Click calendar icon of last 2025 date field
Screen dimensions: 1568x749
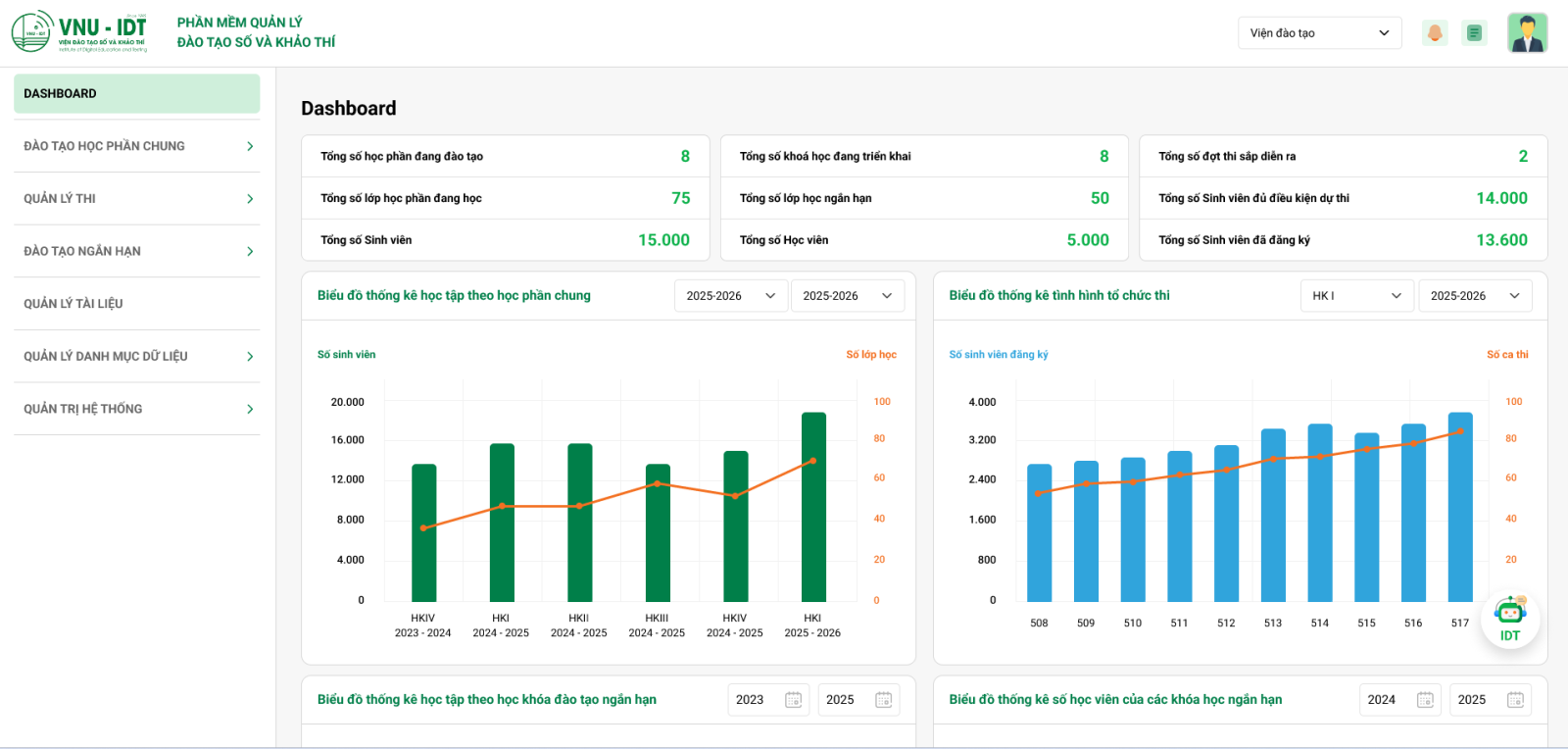[1515, 700]
